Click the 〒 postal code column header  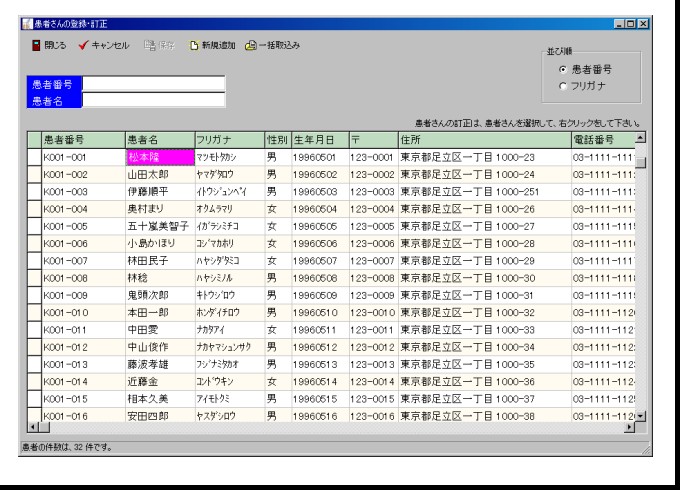374,140
